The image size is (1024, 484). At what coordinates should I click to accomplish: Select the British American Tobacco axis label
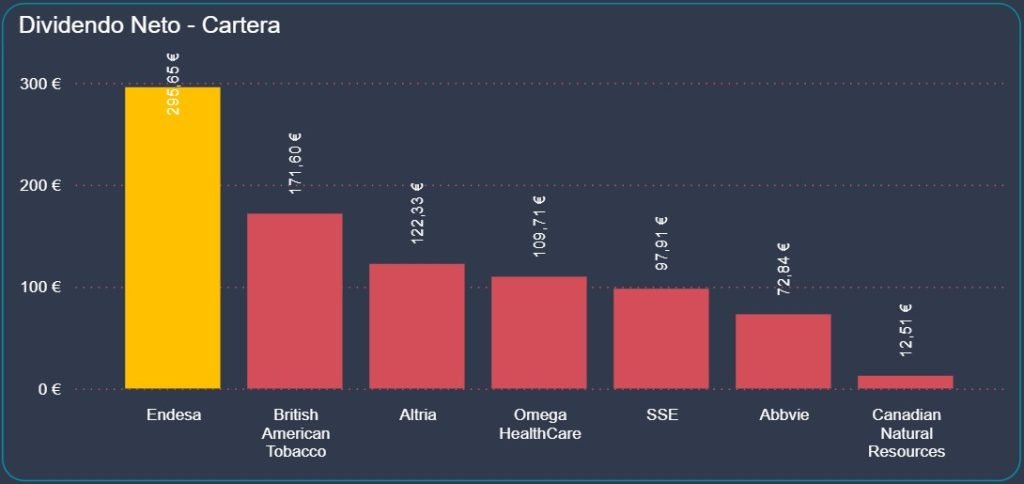pyautogui.click(x=294, y=433)
